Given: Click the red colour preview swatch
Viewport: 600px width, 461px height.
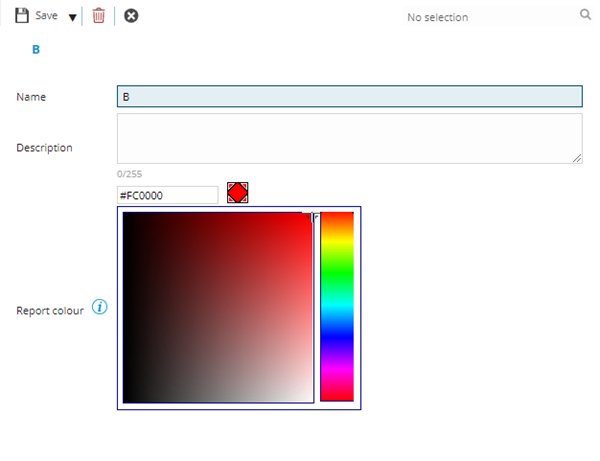Looking at the screenshot, I should (237, 193).
